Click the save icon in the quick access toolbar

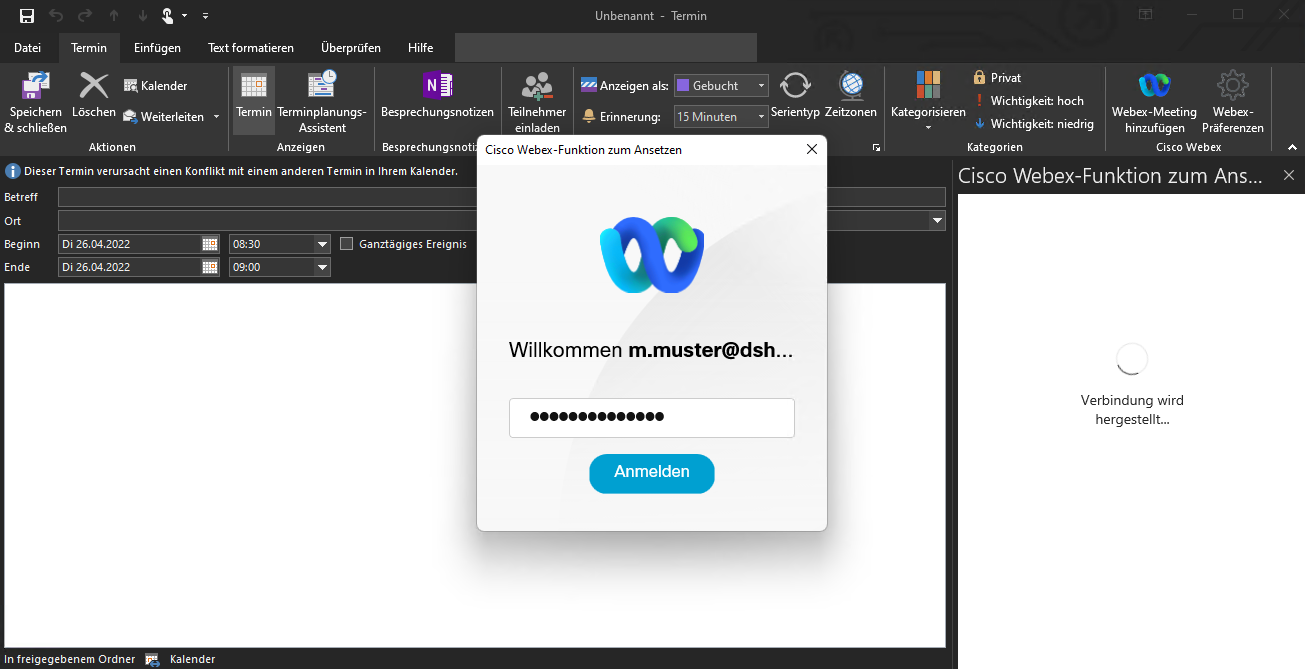pos(27,15)
